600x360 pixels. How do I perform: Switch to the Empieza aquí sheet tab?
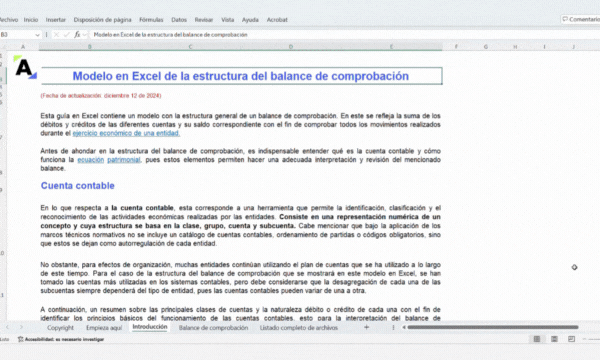[x=104, y=327]
